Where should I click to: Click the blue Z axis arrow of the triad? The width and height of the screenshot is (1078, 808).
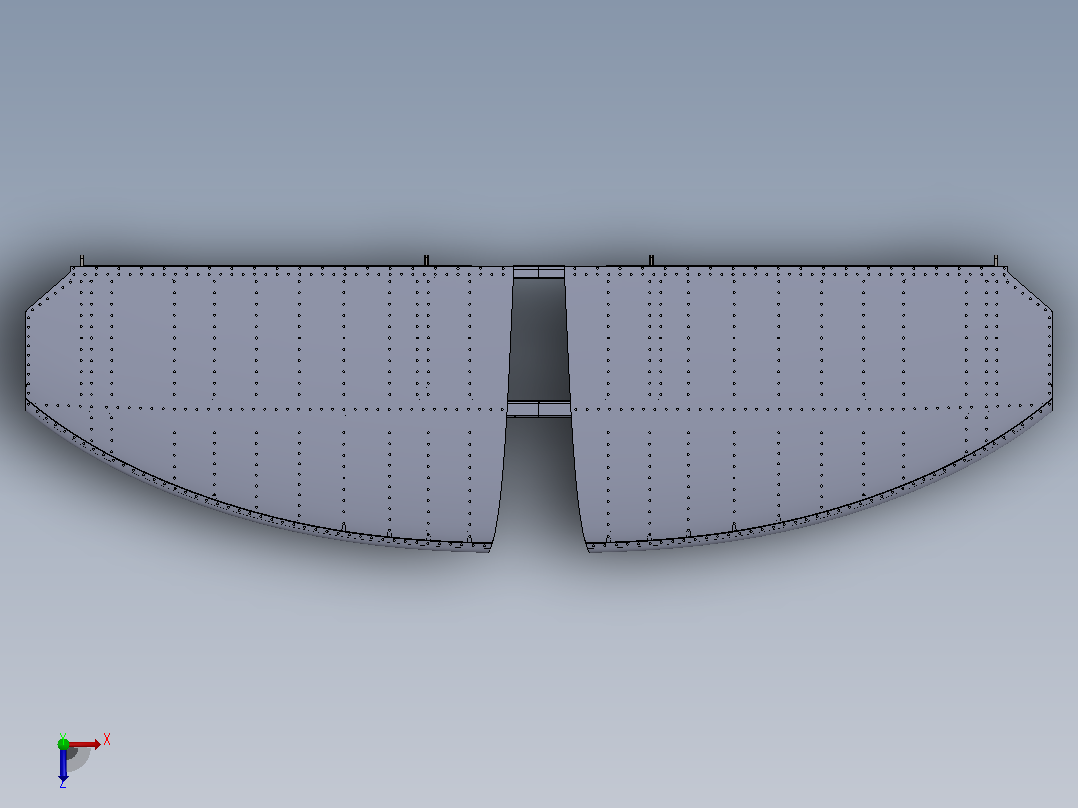point(63,765)
